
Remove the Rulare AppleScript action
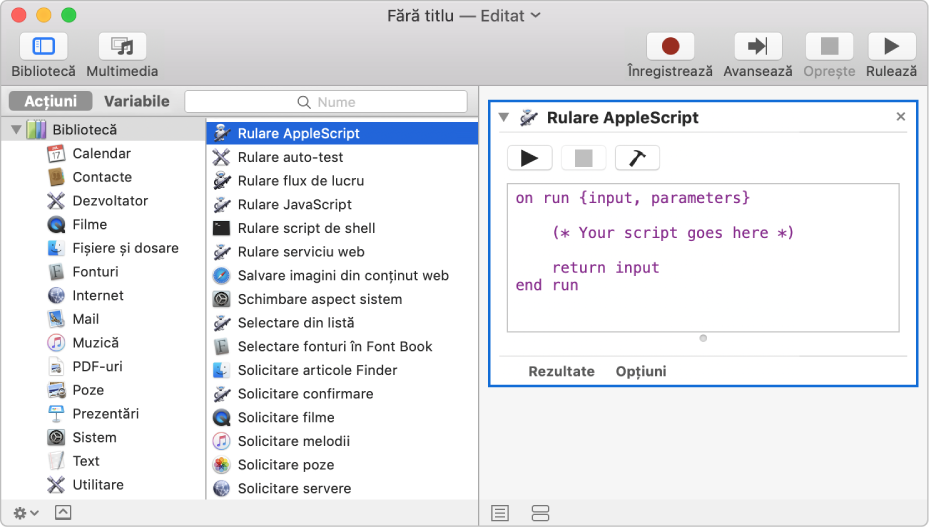[x=900, y=117]
